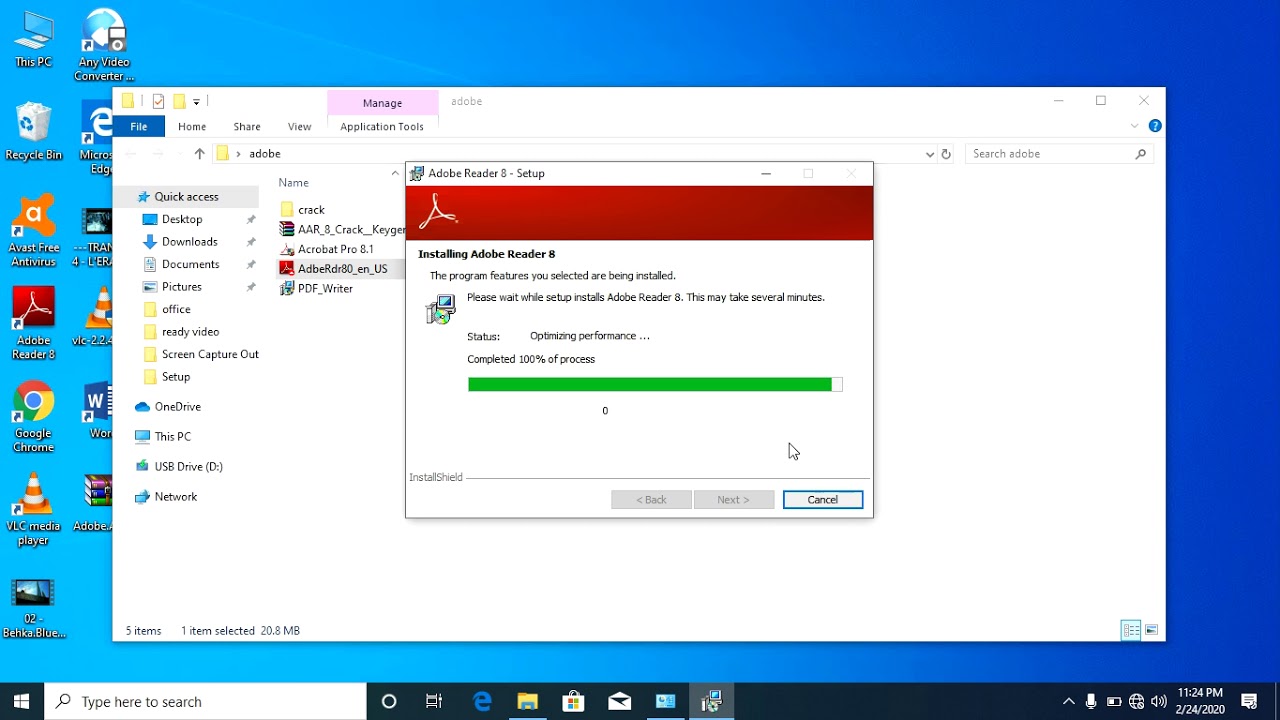This screenshot has height=720, width=1280.
Task: Open the ready video folder in sidebar
Action: coord(190,332)
